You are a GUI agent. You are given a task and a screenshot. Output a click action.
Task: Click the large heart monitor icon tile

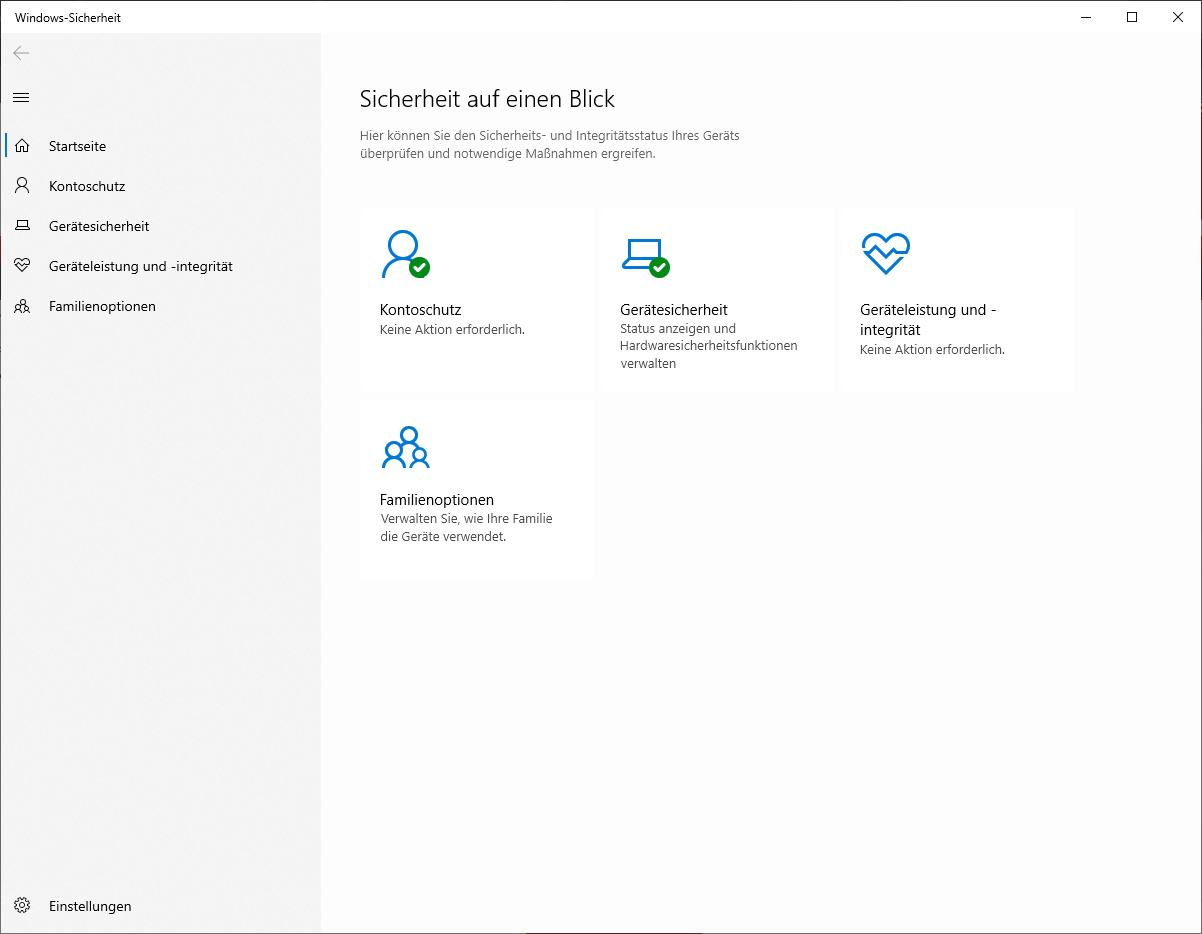pyautogui.click(x=886, y=253)
